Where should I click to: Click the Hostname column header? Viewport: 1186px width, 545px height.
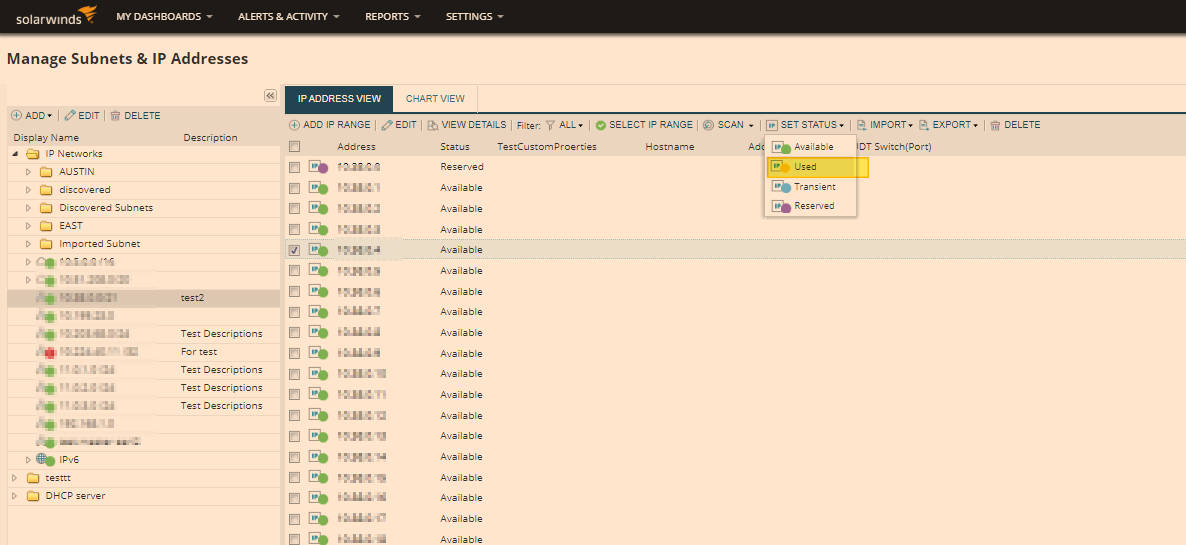669,147
